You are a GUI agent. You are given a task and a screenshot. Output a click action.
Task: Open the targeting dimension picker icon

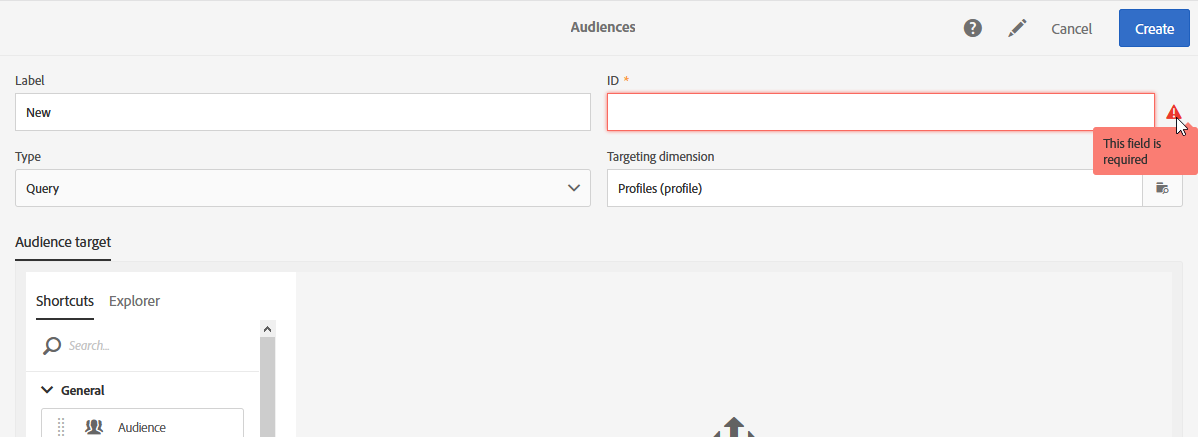tap(1161, 188)
